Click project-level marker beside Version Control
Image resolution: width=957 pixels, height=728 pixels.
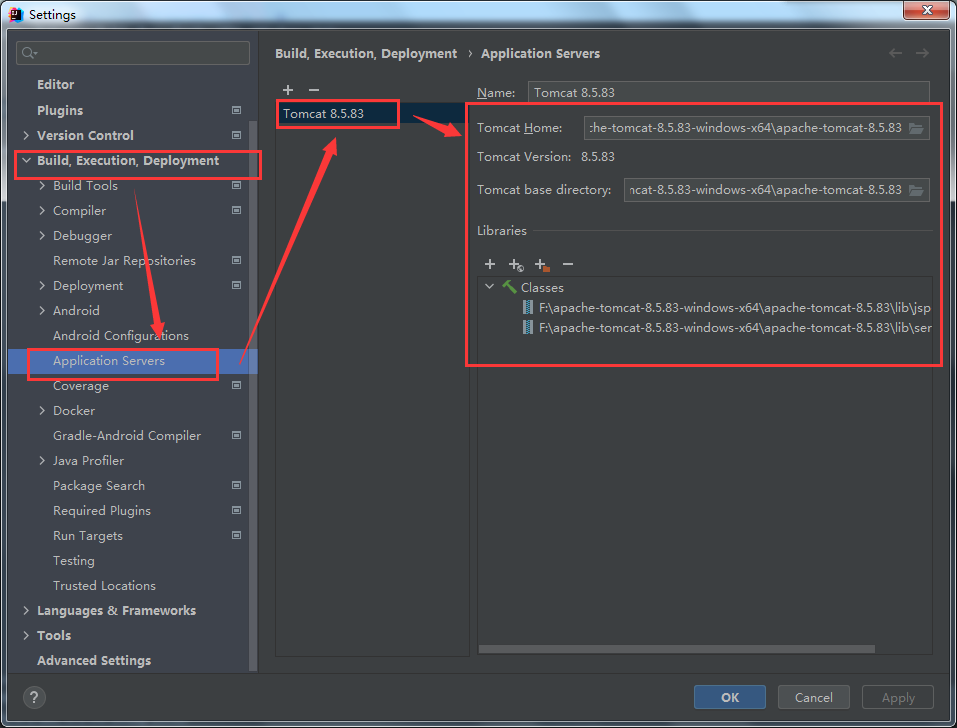pos(236,135)
